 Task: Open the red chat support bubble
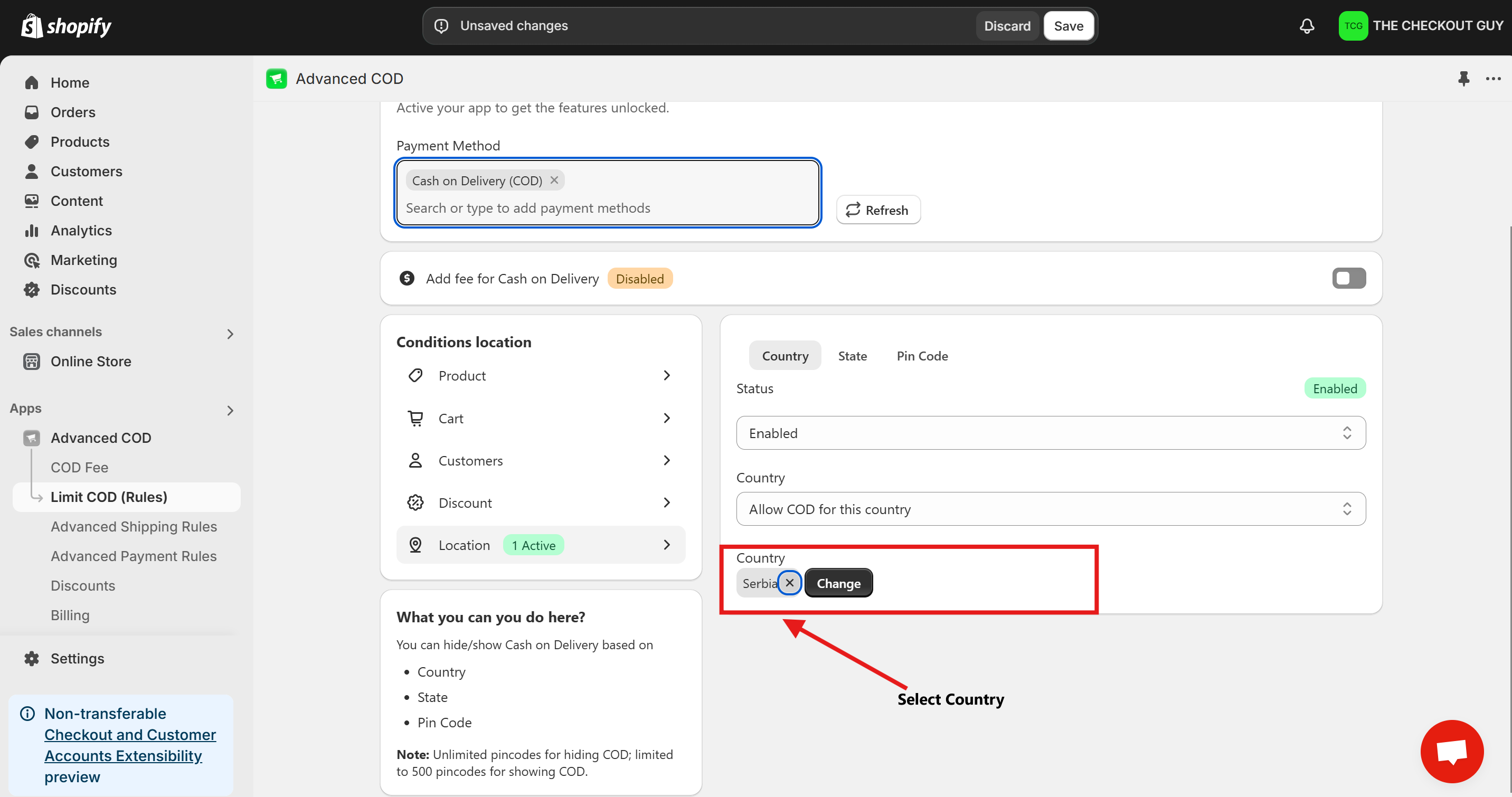[x=1451, y=751]
